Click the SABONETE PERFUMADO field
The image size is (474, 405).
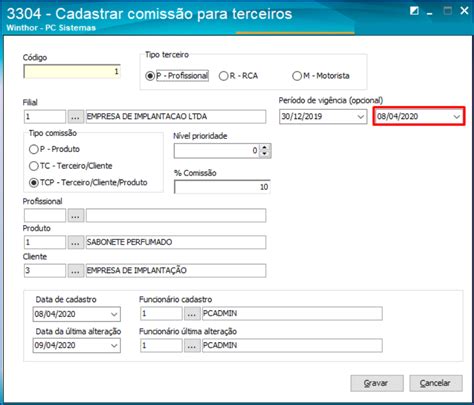click(x=176, y=242)
